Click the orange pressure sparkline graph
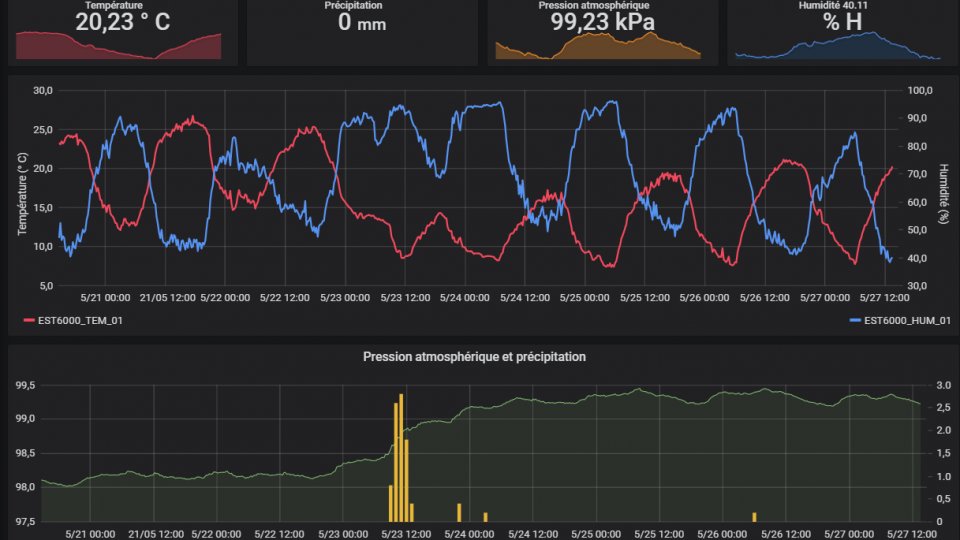 (x=598, y=46)
